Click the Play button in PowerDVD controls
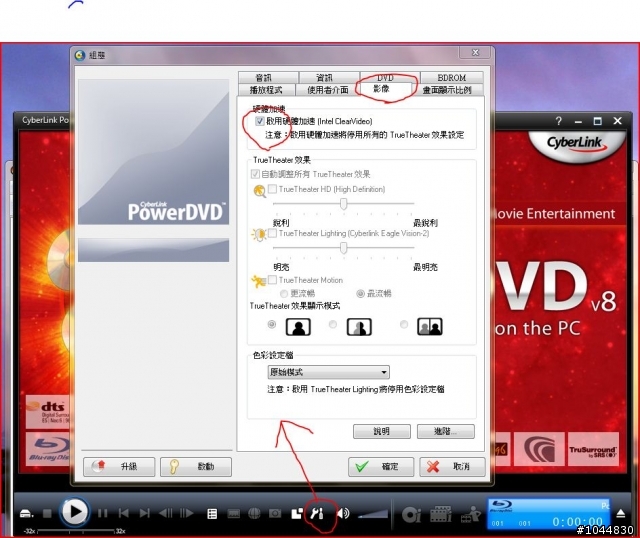 click(74, 511)
